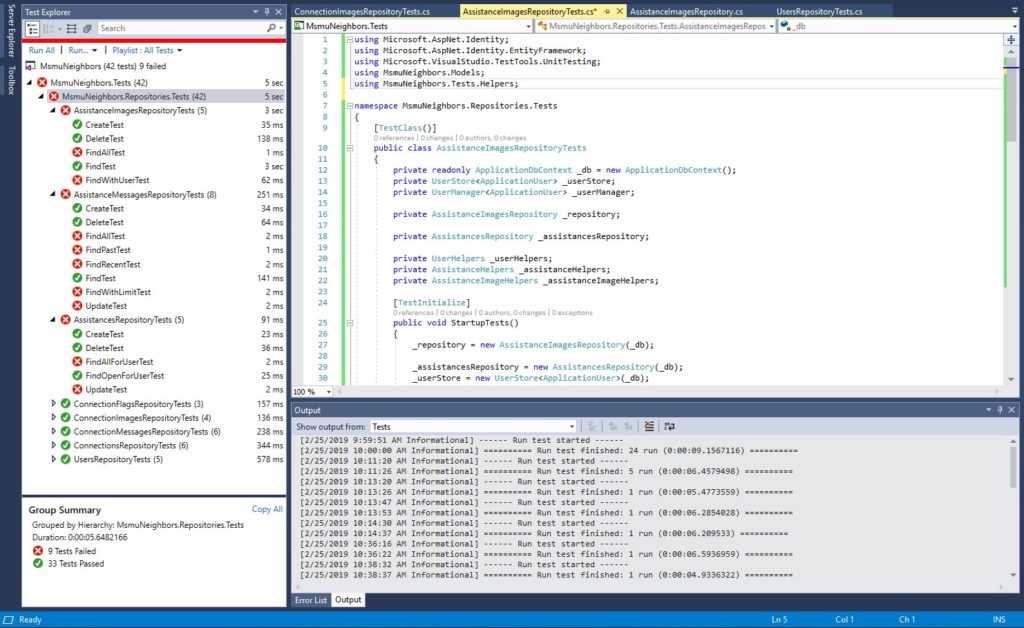Switch to AssistanceImagesRepository.cs tab
Viewport: 1024px width, 628px height.
pos(686,12)
